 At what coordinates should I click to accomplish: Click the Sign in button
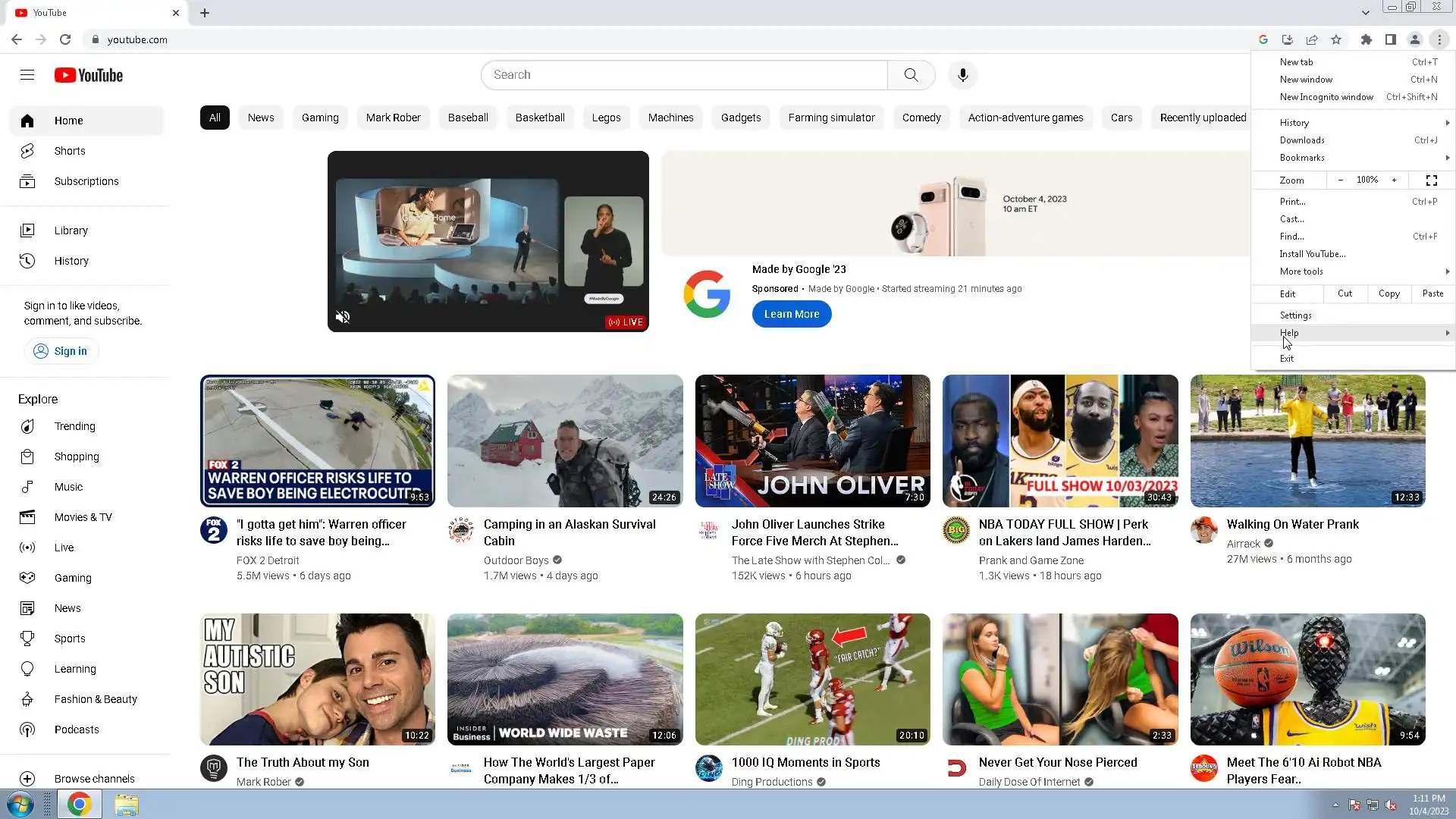[61, 351]
